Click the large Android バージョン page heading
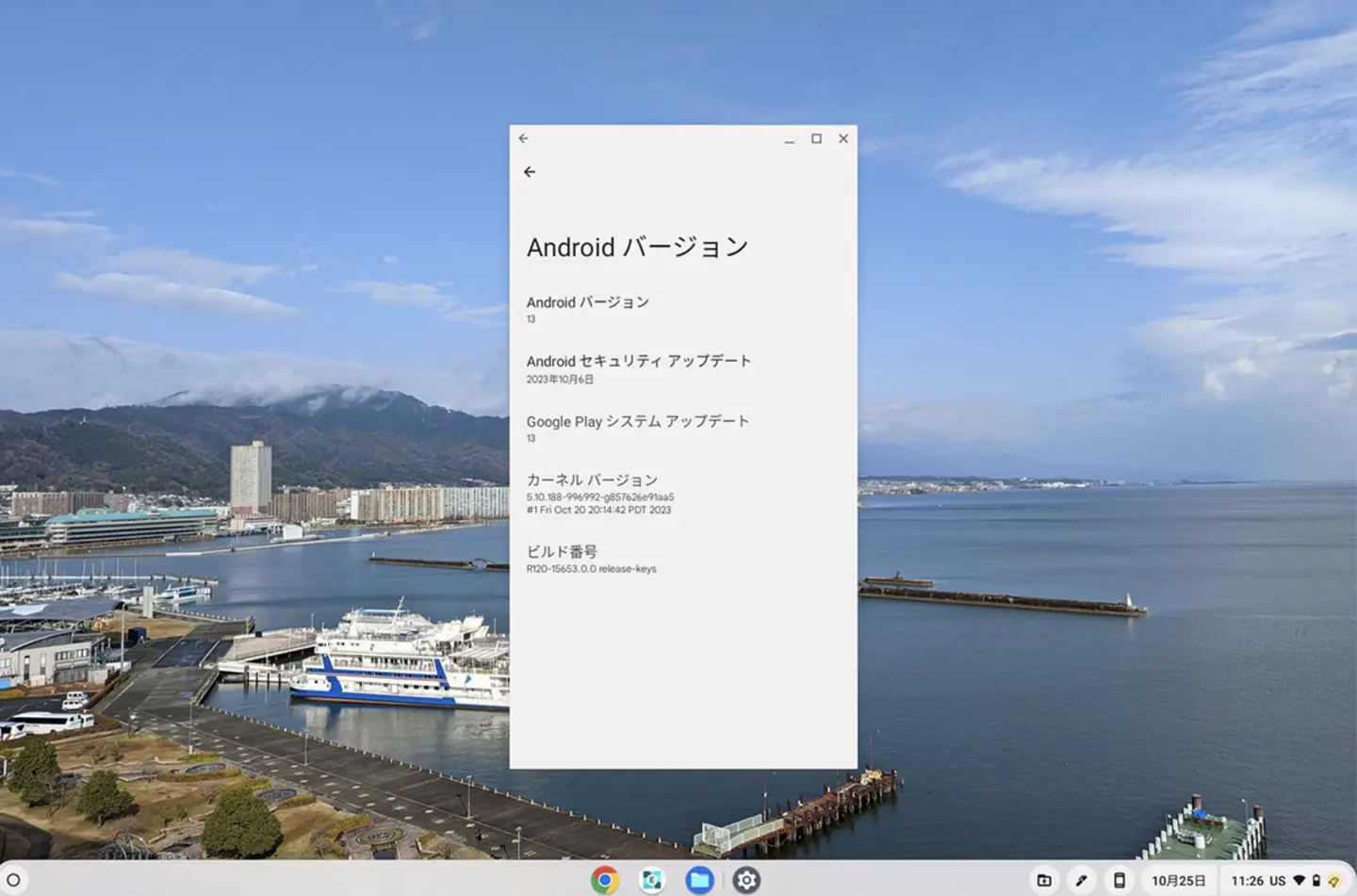Viewport: 1357px width, 896px height. click(637, 248)
